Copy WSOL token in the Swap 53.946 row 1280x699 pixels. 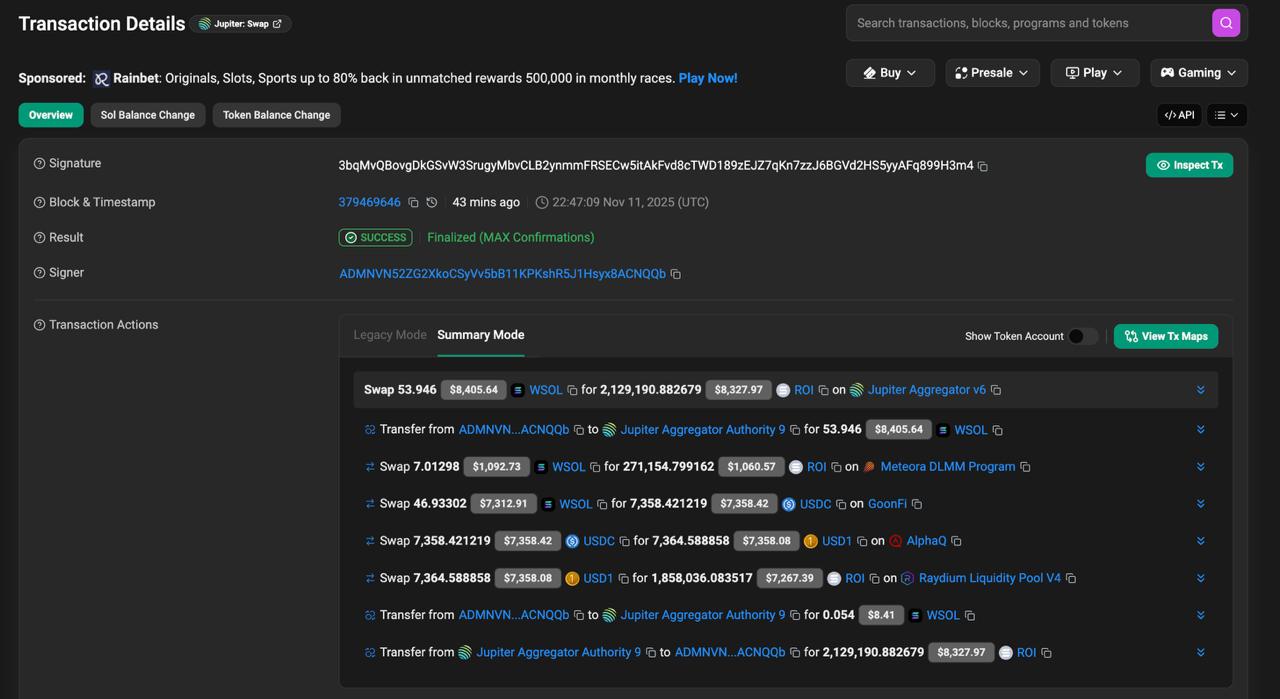tap(573, 390)
